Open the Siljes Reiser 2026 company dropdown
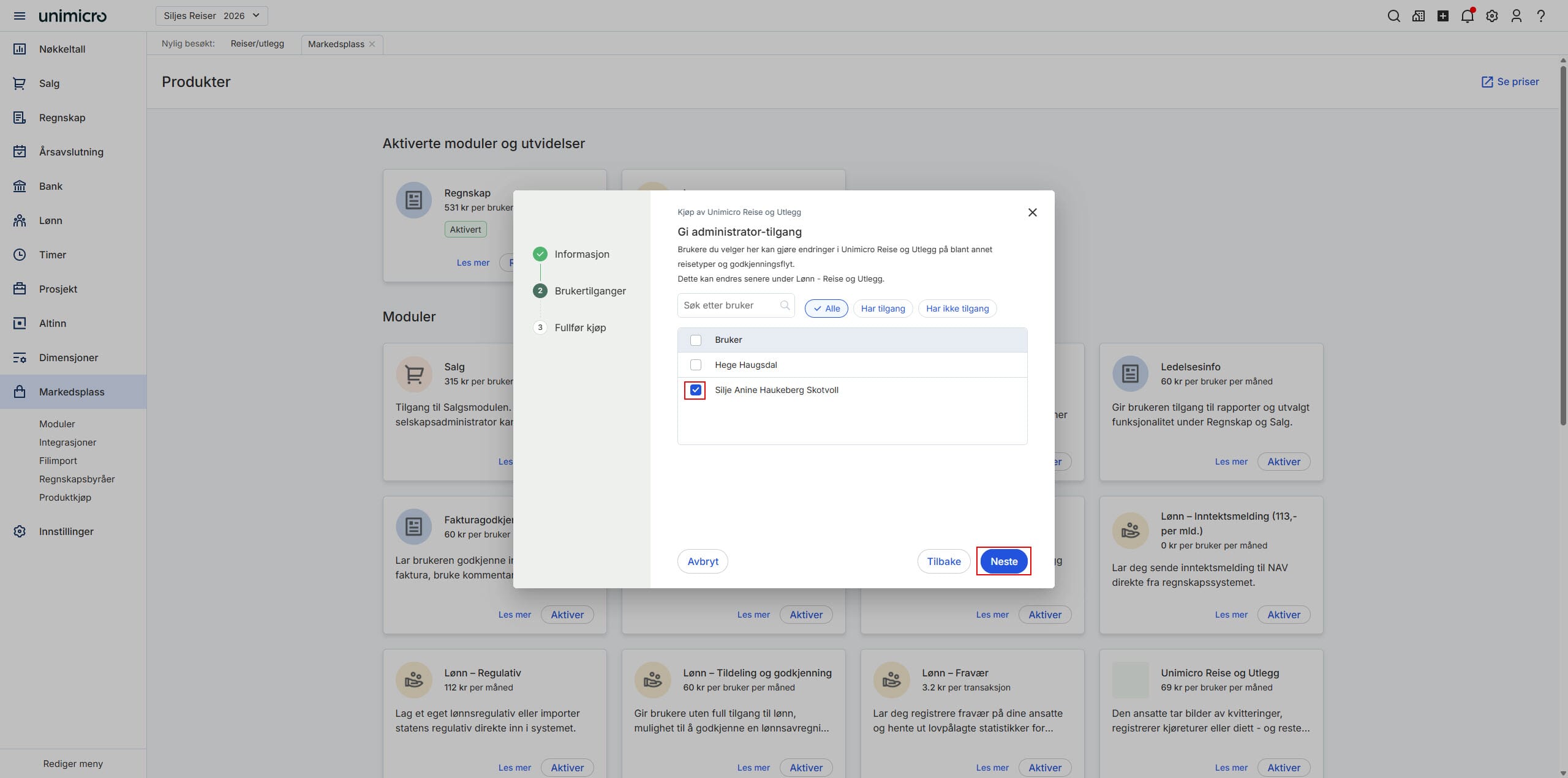The width and height of the screenshot is (1568, 778). tap(211, 16)
